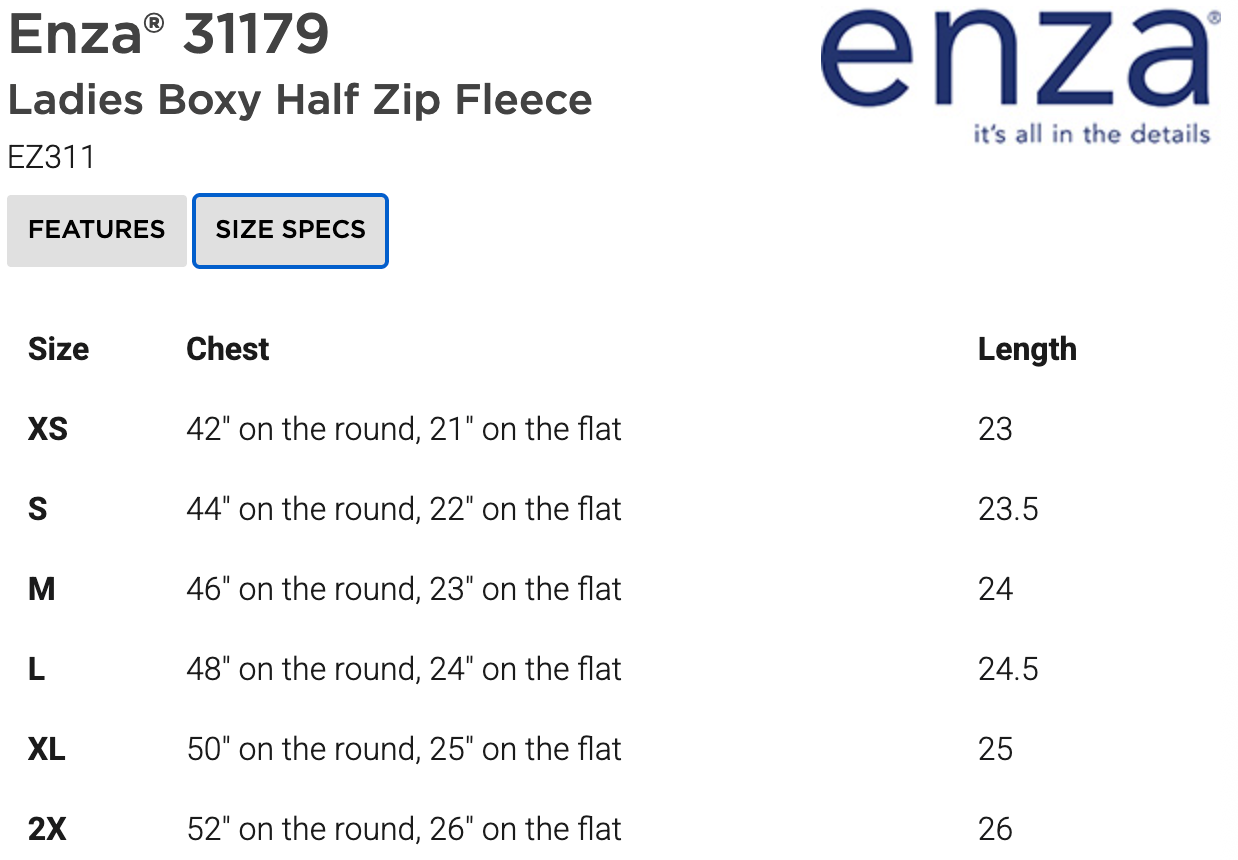Screen dimensions: 1238x860
Task: Click the 24.5 length value
Action: 1008,669
